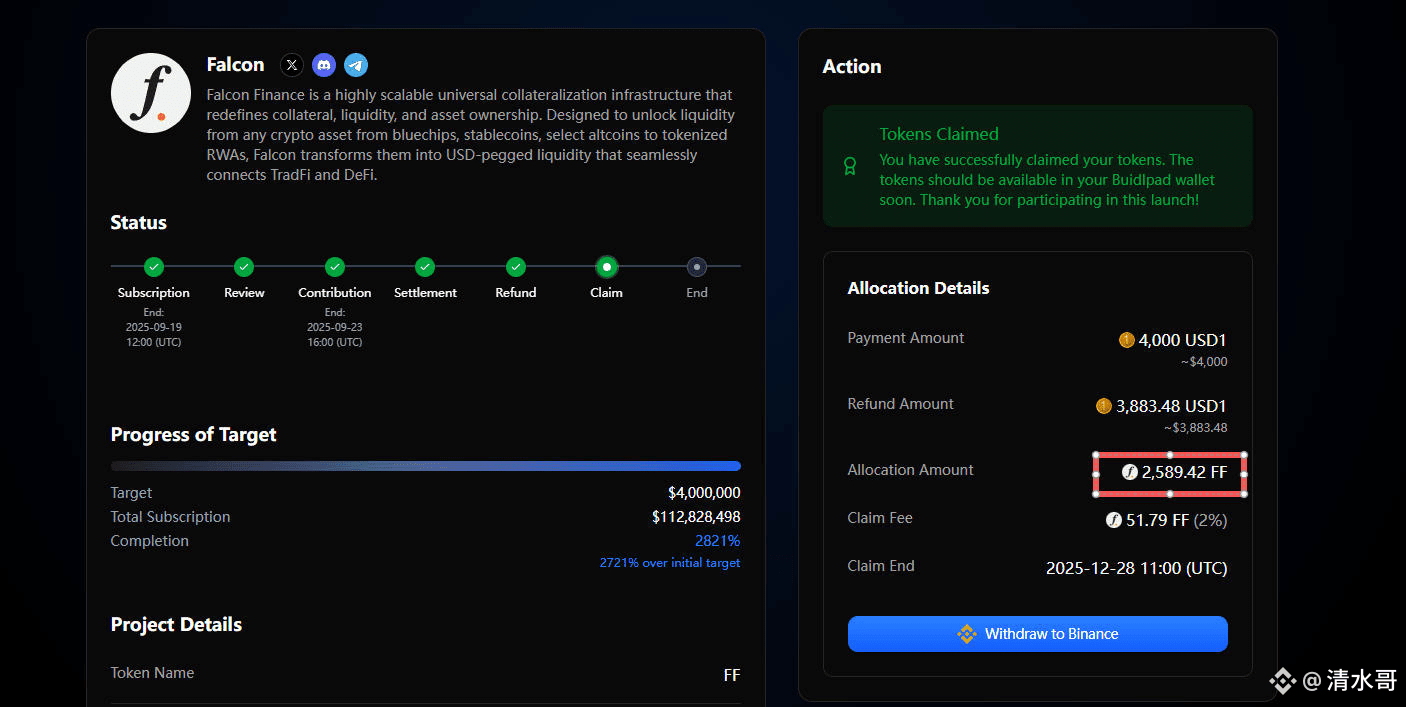Open Falcon's X (Twitter) profile icon
Image resolution: width=1406 pixels, height=707 pixels.
pyautogui.click(x=291, y=65)
